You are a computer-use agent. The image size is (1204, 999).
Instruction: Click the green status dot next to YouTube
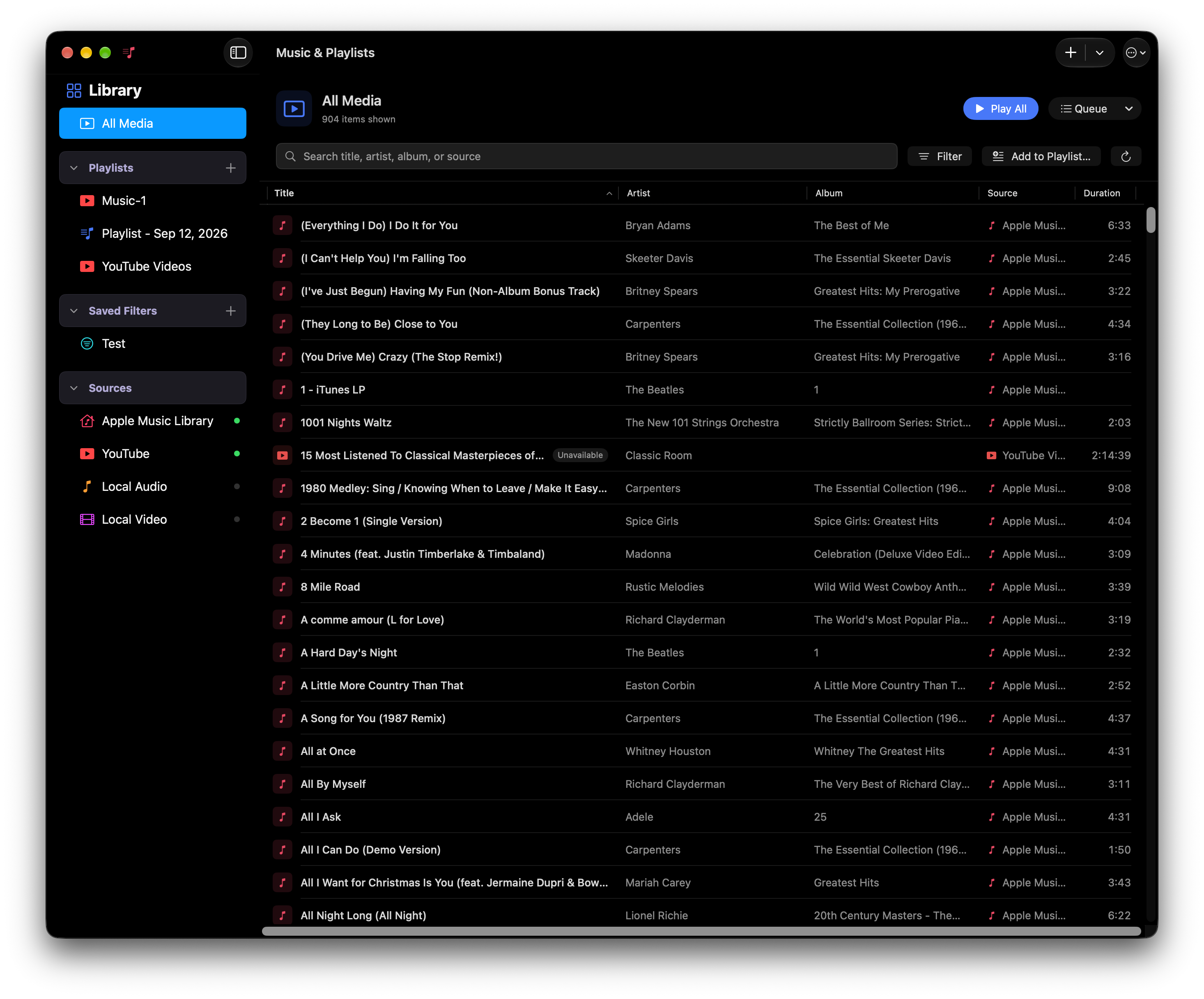click(x=237, y=453)
